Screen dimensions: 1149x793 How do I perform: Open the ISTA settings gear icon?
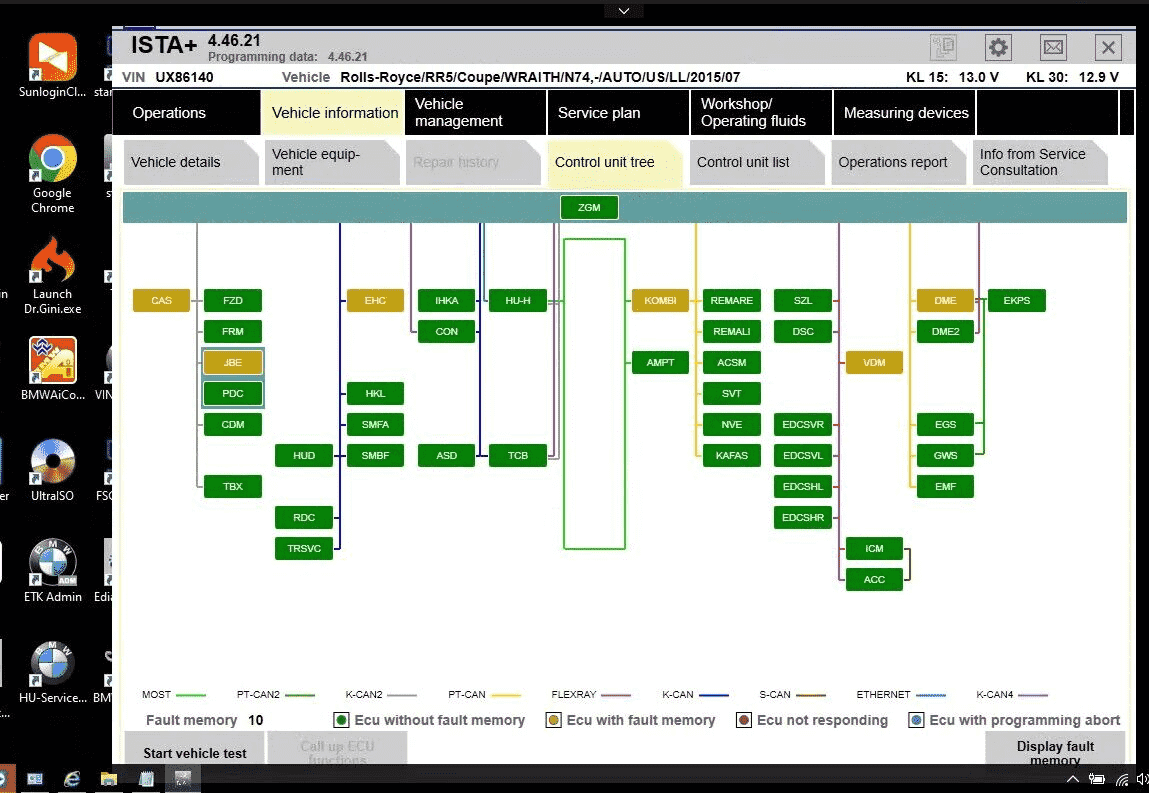pos(998,48)
